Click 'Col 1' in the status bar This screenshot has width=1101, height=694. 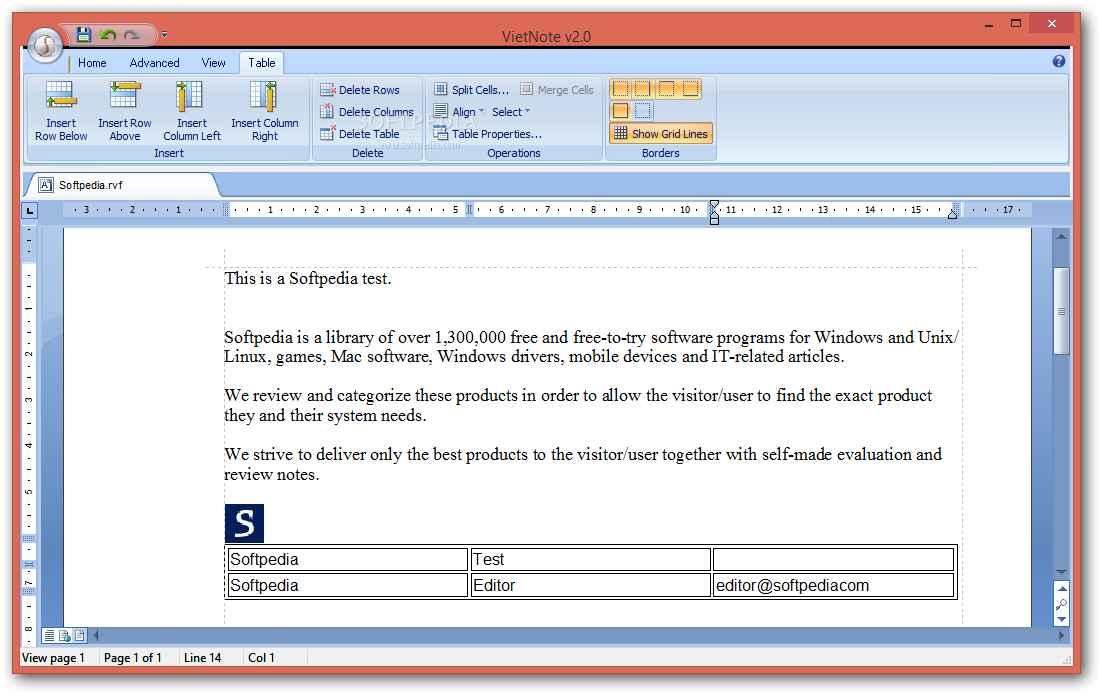click(261, 658)
